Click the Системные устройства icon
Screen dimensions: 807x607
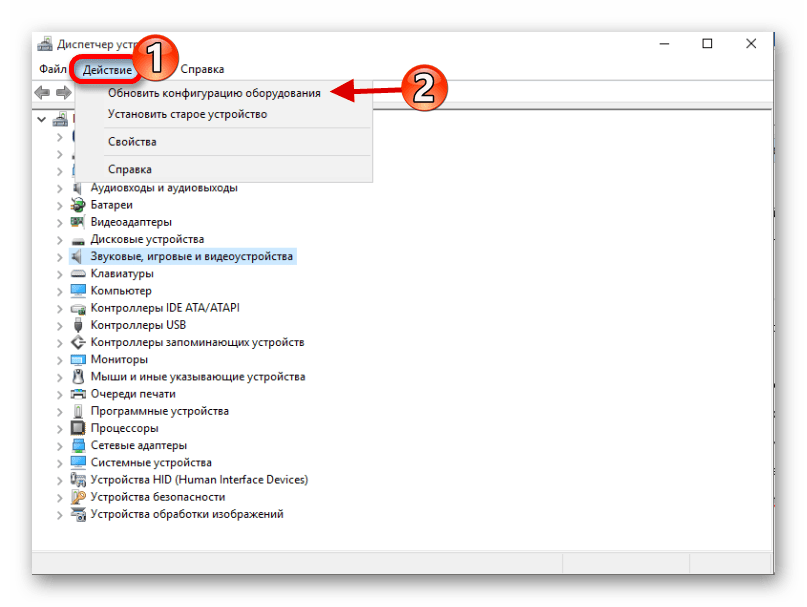[78, 462]
